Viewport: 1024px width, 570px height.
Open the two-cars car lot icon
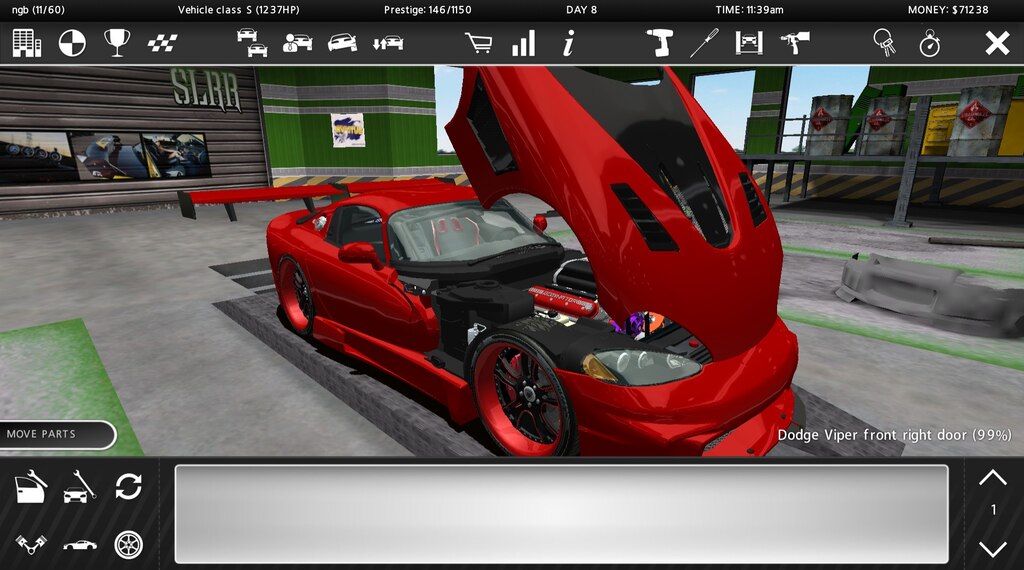pos(252,43)
